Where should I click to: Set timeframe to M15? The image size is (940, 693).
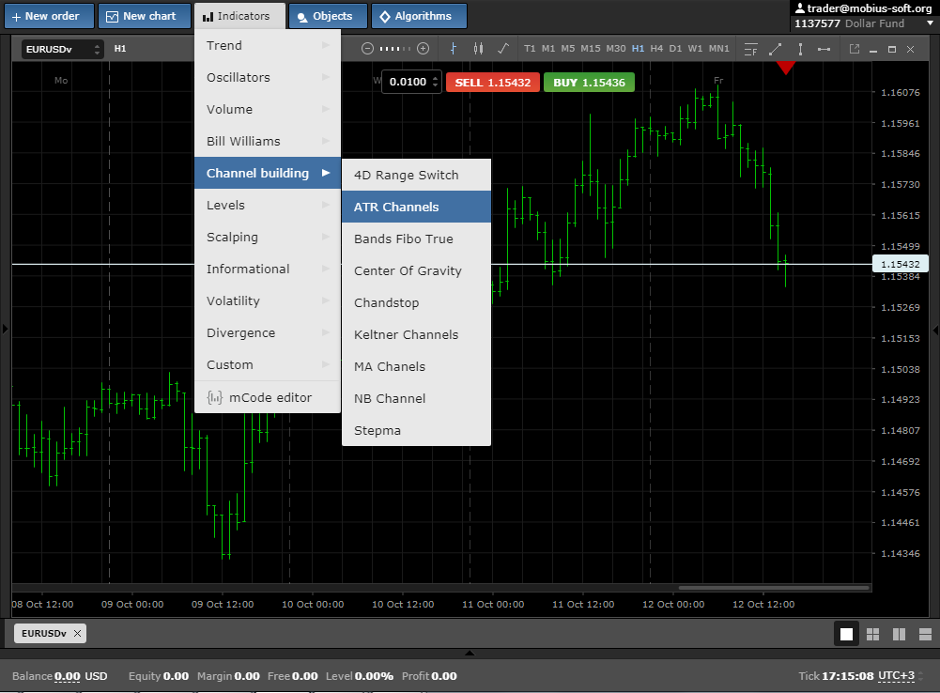point(590,49)
